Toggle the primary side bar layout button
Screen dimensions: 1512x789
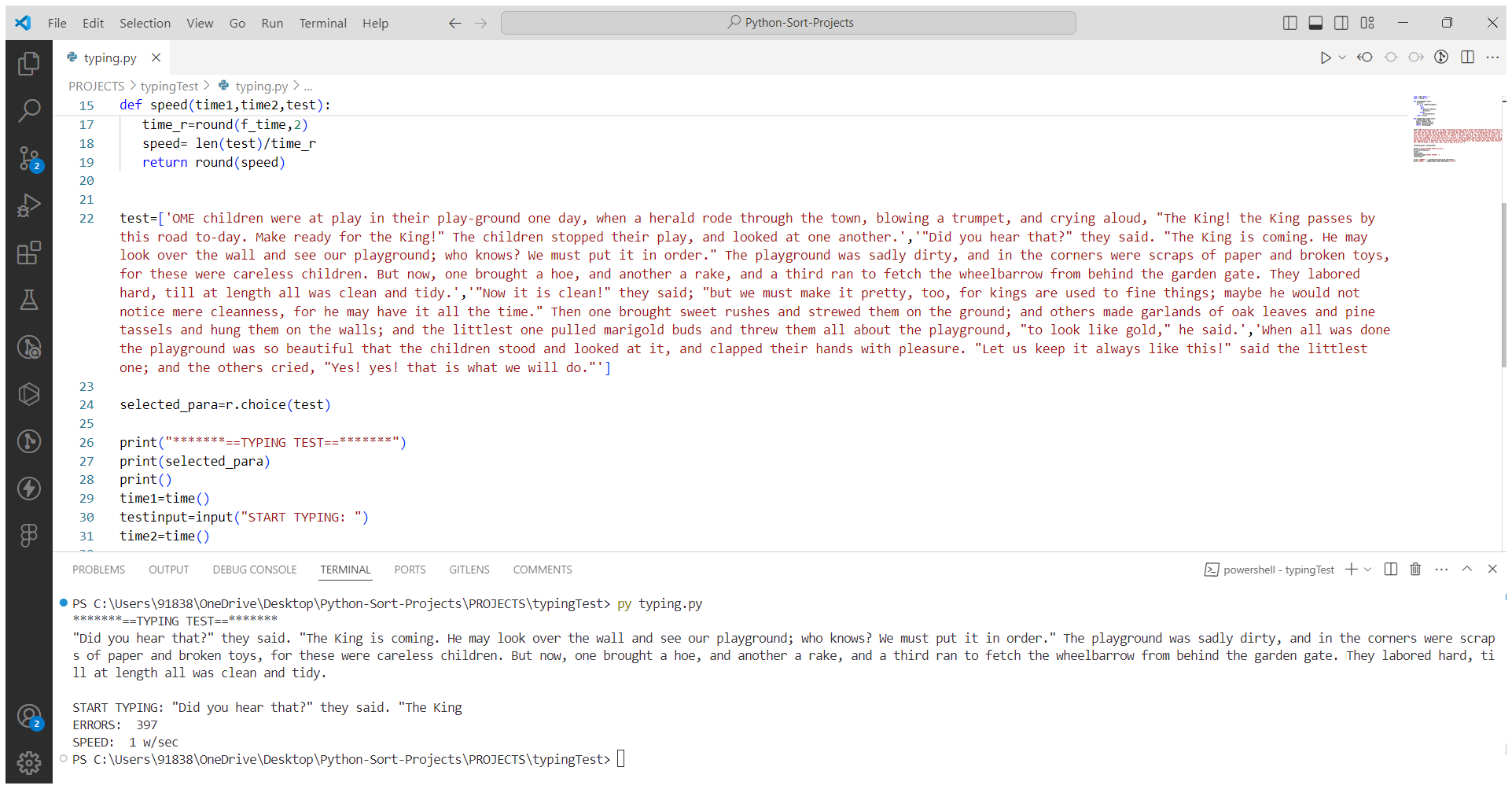point(1289,23)
